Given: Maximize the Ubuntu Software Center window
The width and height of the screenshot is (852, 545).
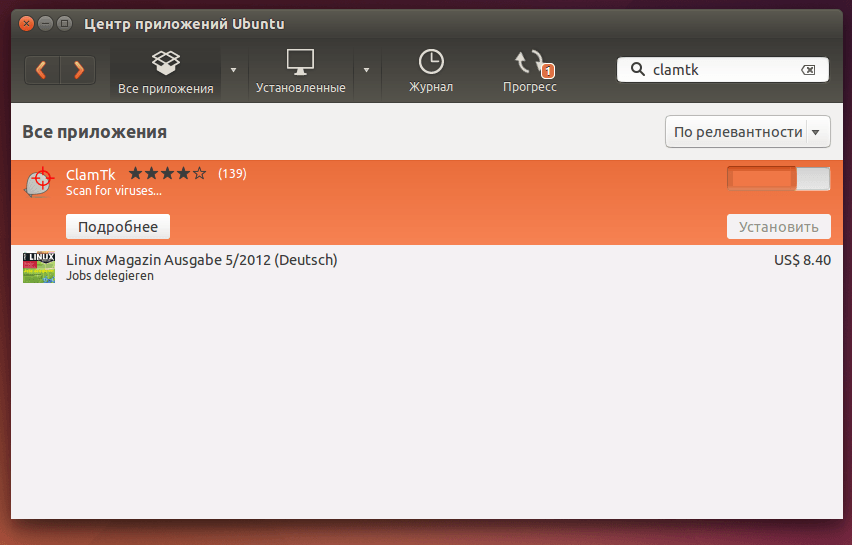Looking at the screenshot, I should [65, 23].
